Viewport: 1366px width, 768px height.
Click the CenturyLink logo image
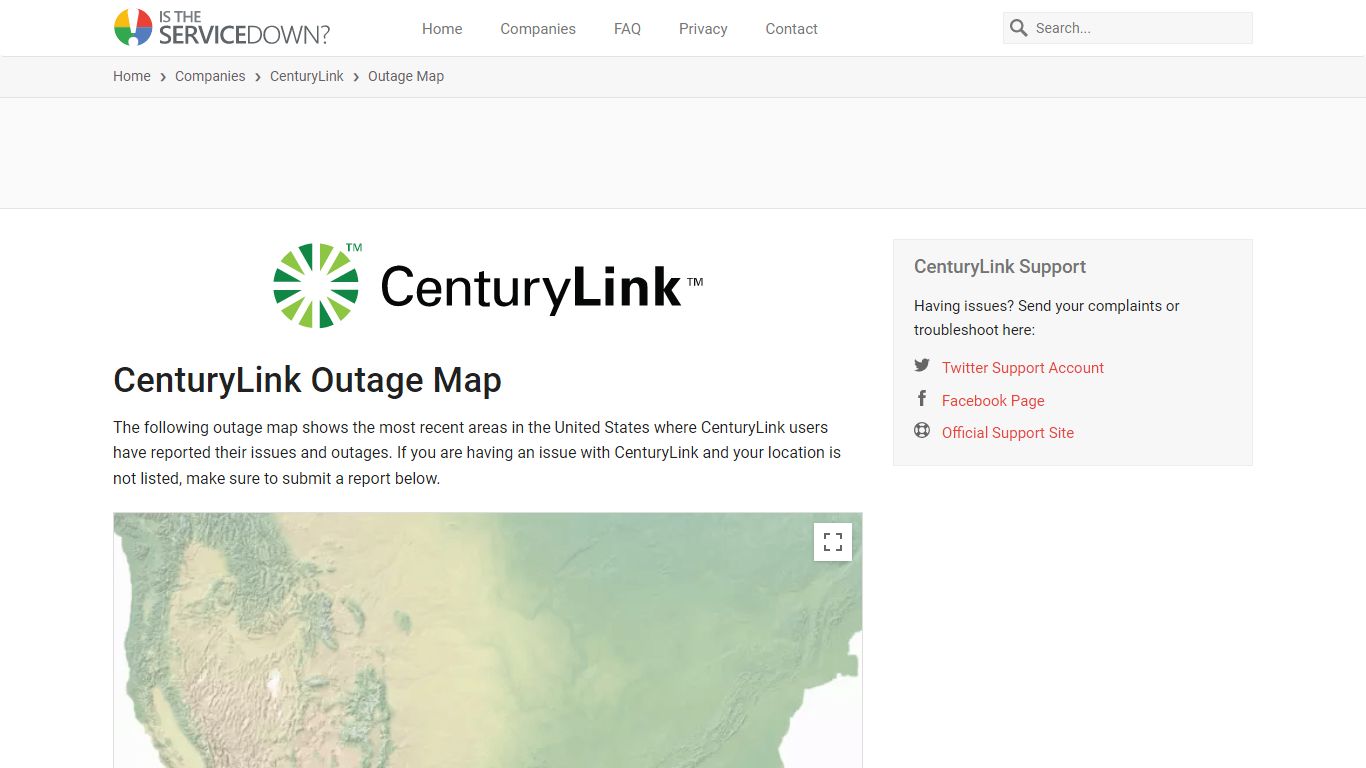coord(488,285)
